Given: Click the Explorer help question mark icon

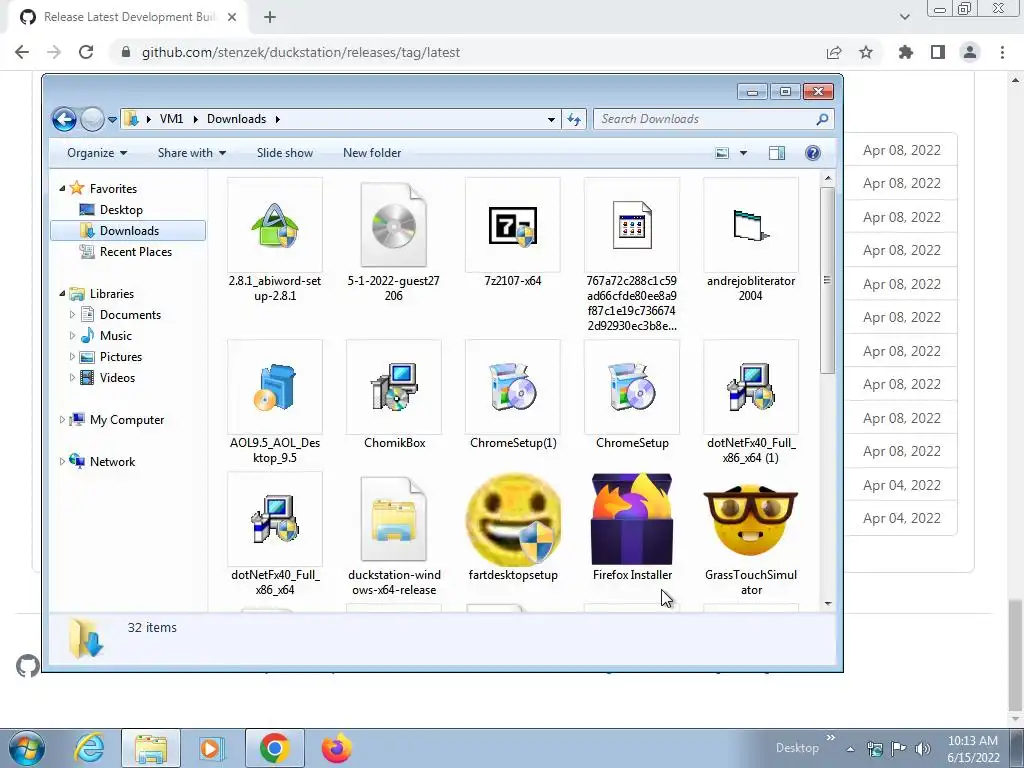Looking at the screenshot, I should click(812, 153).
